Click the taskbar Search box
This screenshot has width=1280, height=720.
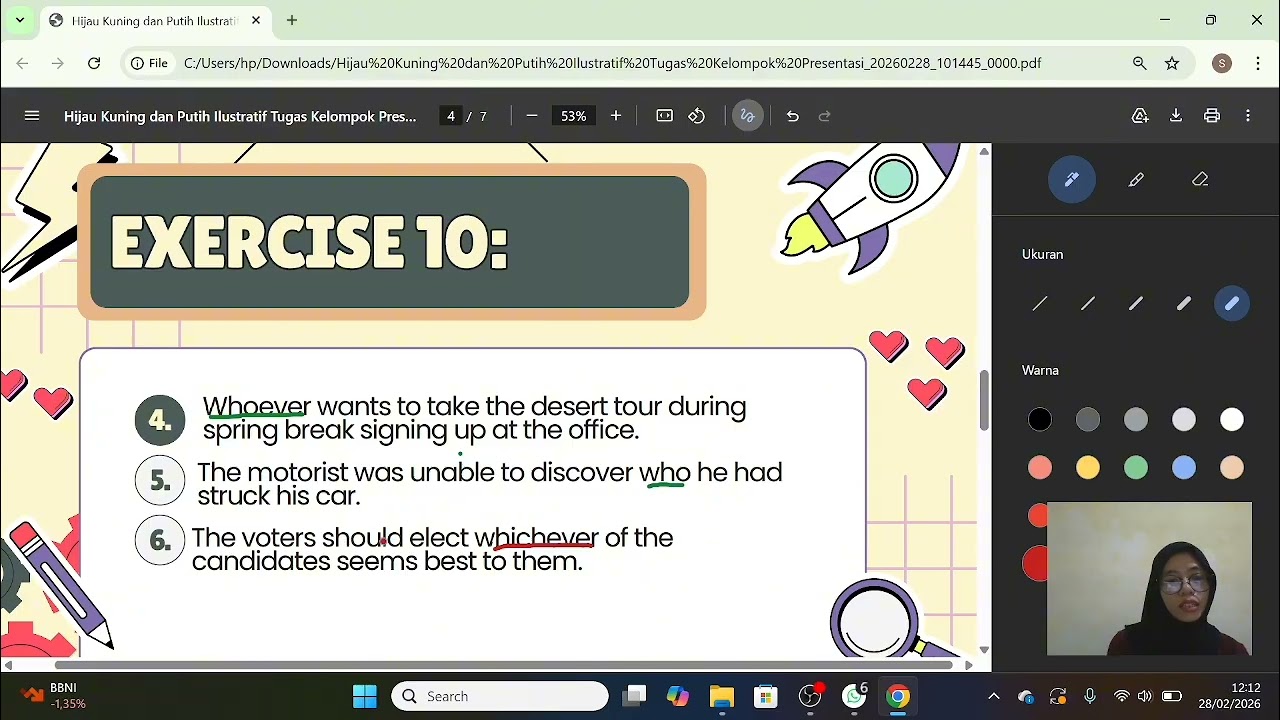(500, 696)
